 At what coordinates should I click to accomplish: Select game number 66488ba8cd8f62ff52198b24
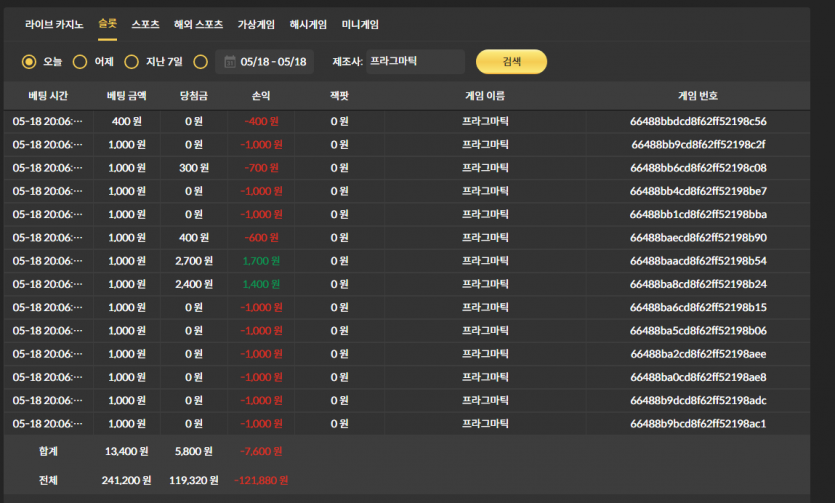click(698, 284)
